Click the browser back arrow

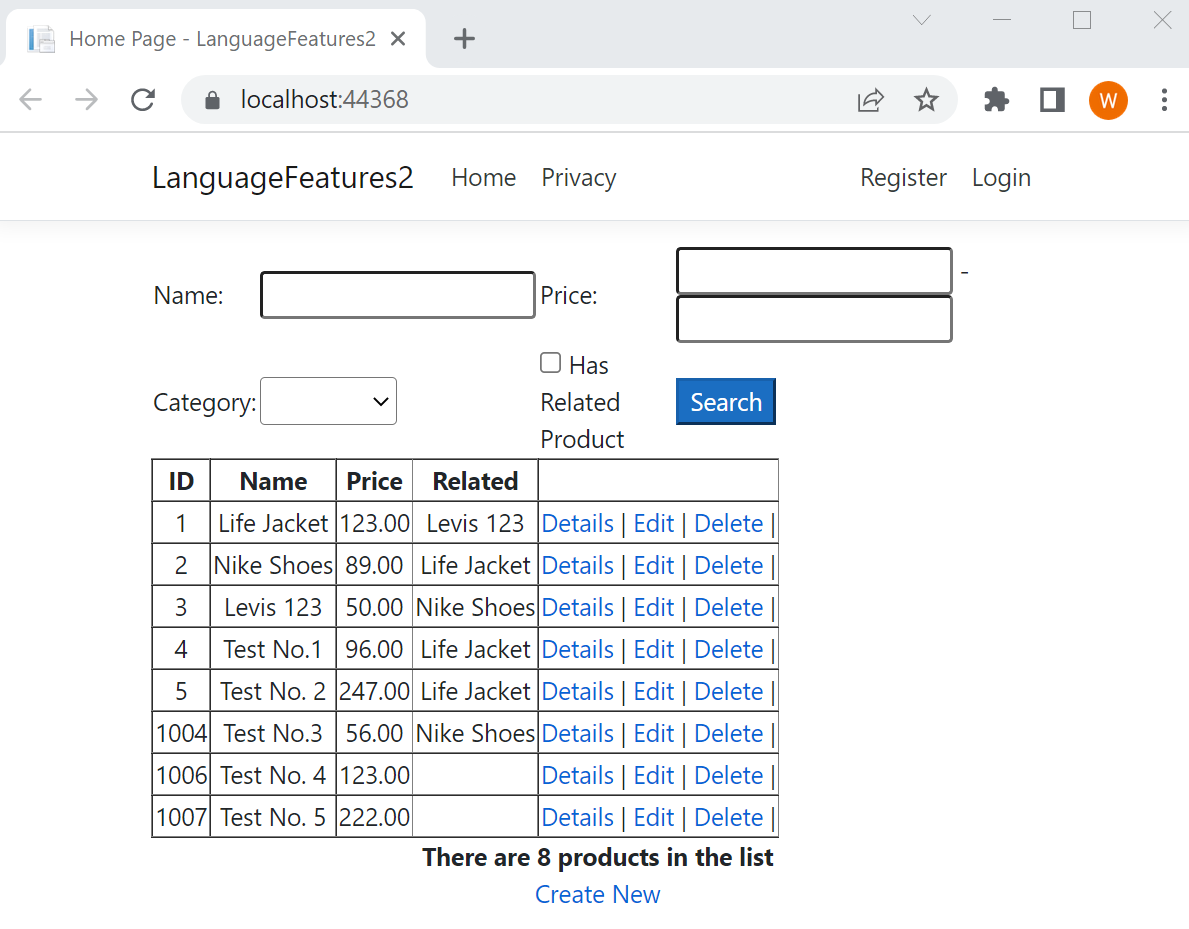tap(30, 100)
